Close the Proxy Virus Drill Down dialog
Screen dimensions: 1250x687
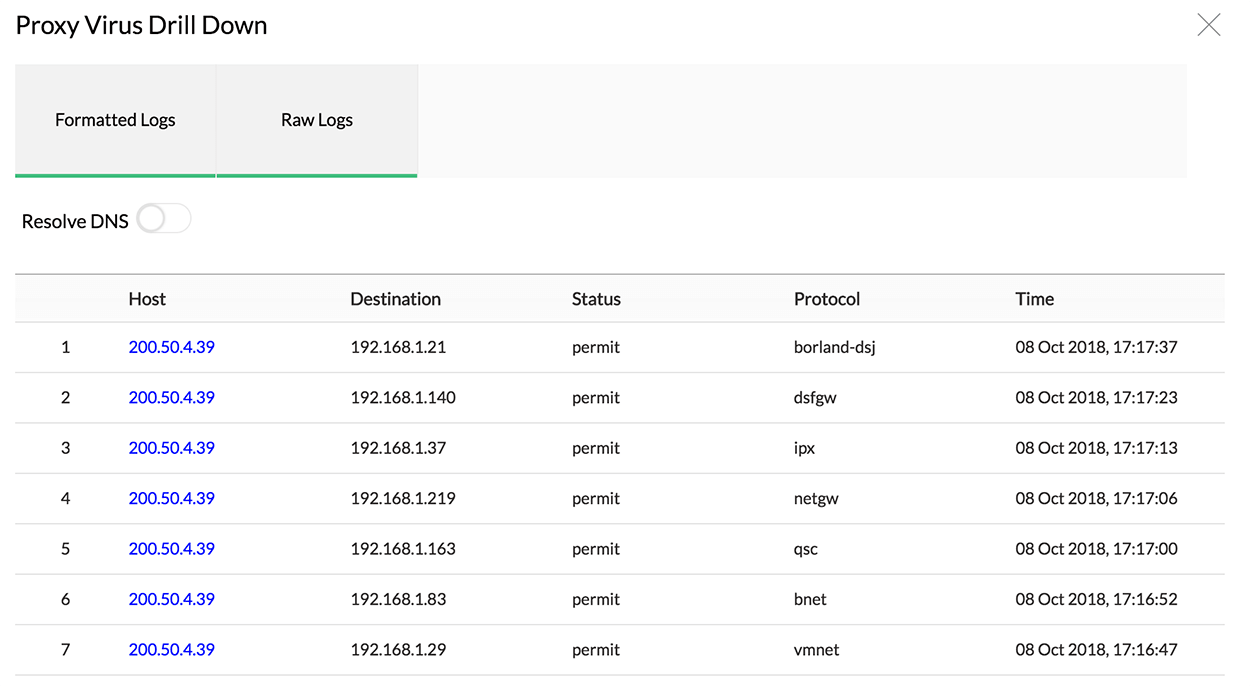coord(1208,24)
